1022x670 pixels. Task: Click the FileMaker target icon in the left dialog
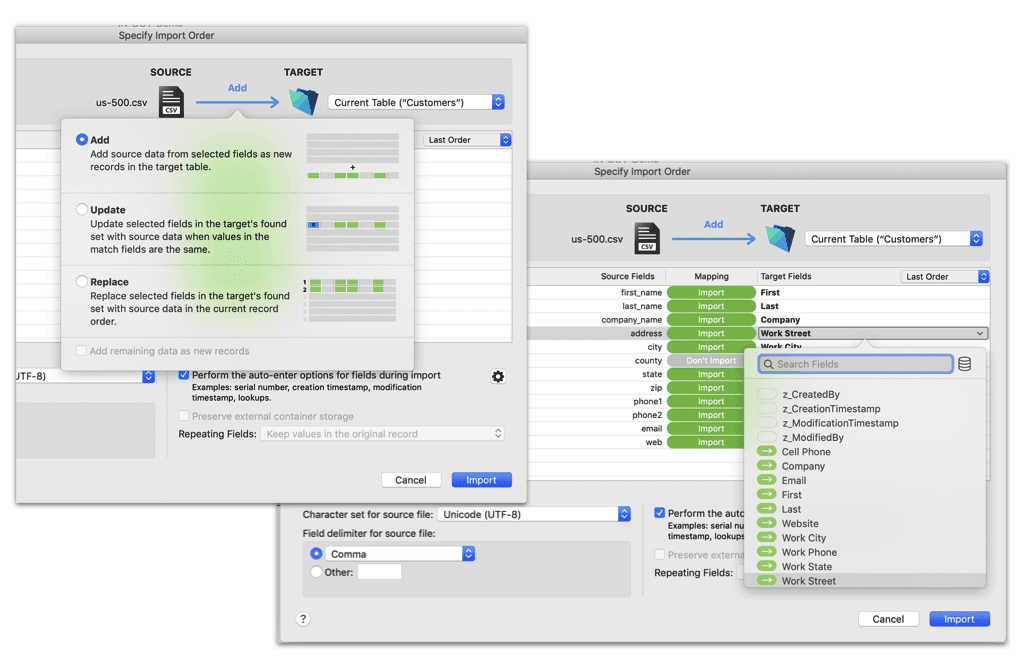click(304, 102)
